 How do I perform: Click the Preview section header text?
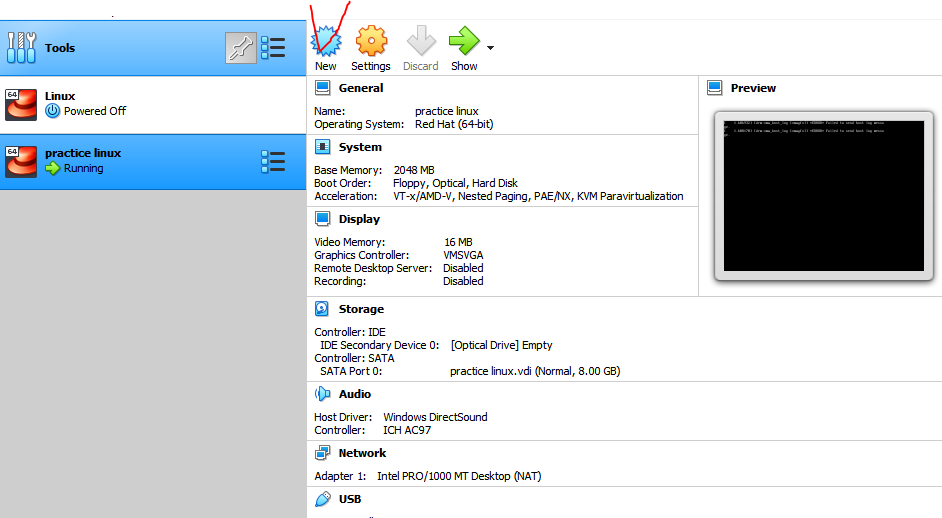(753, 88)
